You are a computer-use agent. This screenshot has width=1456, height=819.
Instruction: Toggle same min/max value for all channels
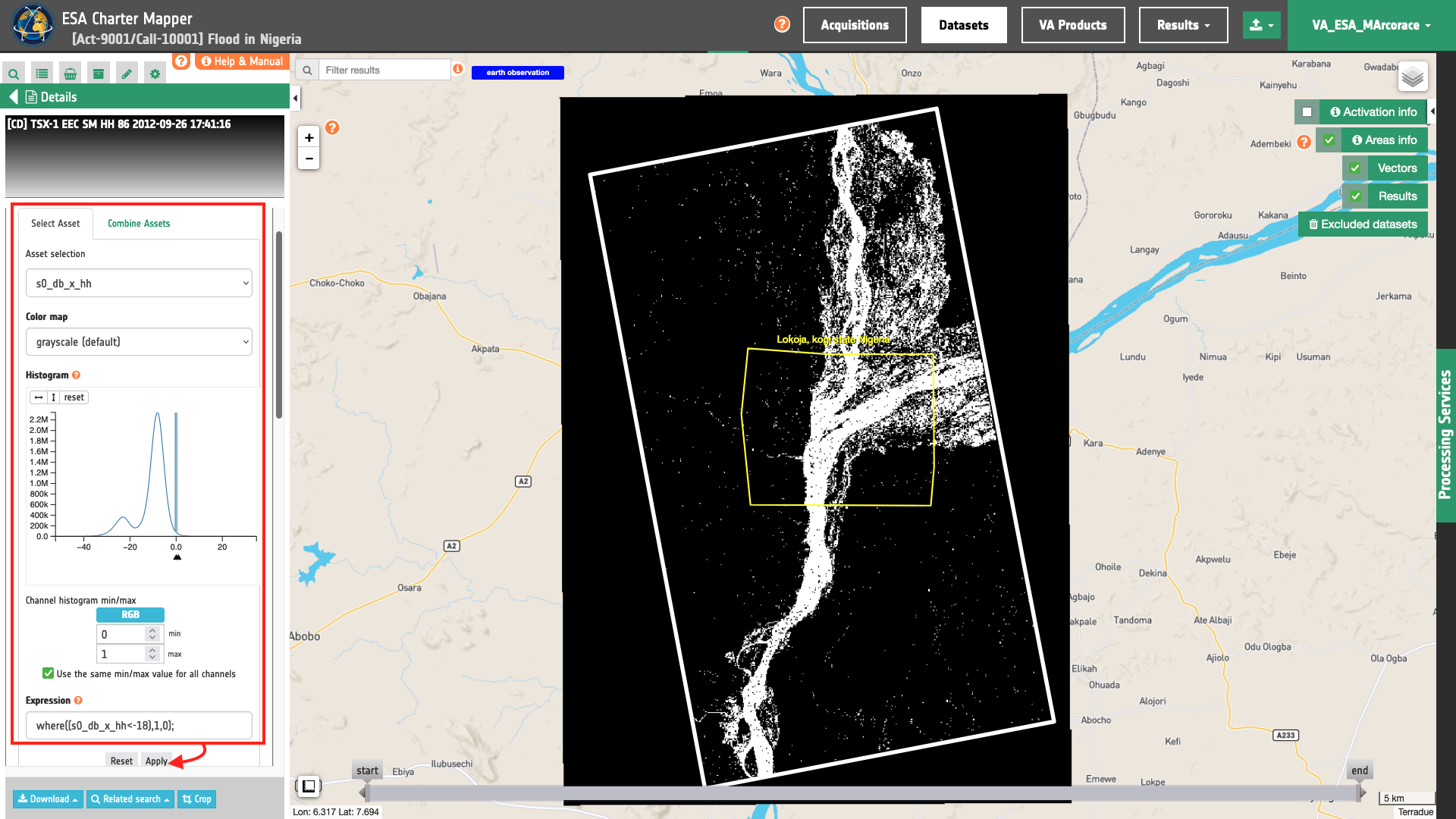(48, 673)
